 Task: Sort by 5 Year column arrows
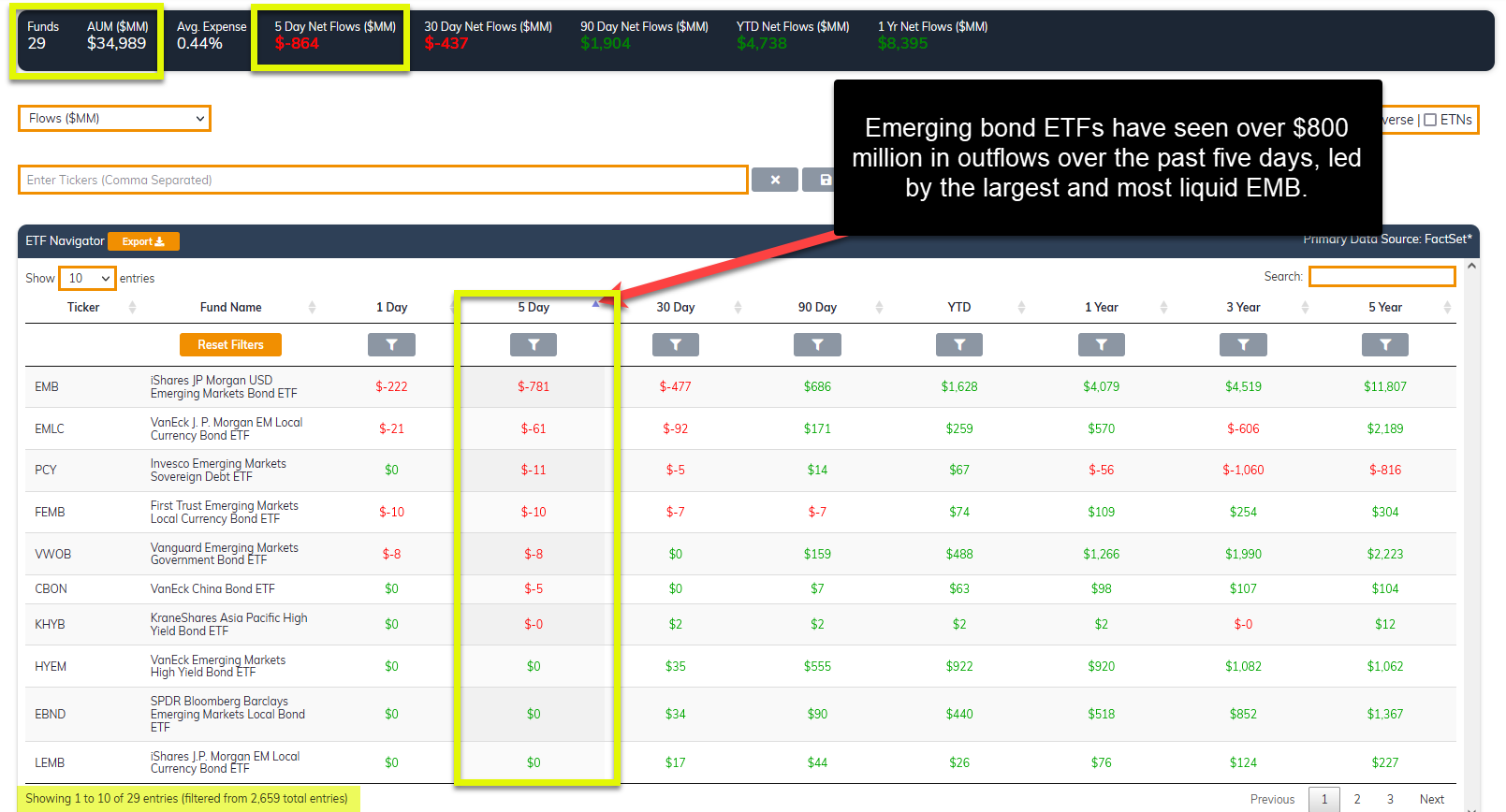click(1447, 307)
